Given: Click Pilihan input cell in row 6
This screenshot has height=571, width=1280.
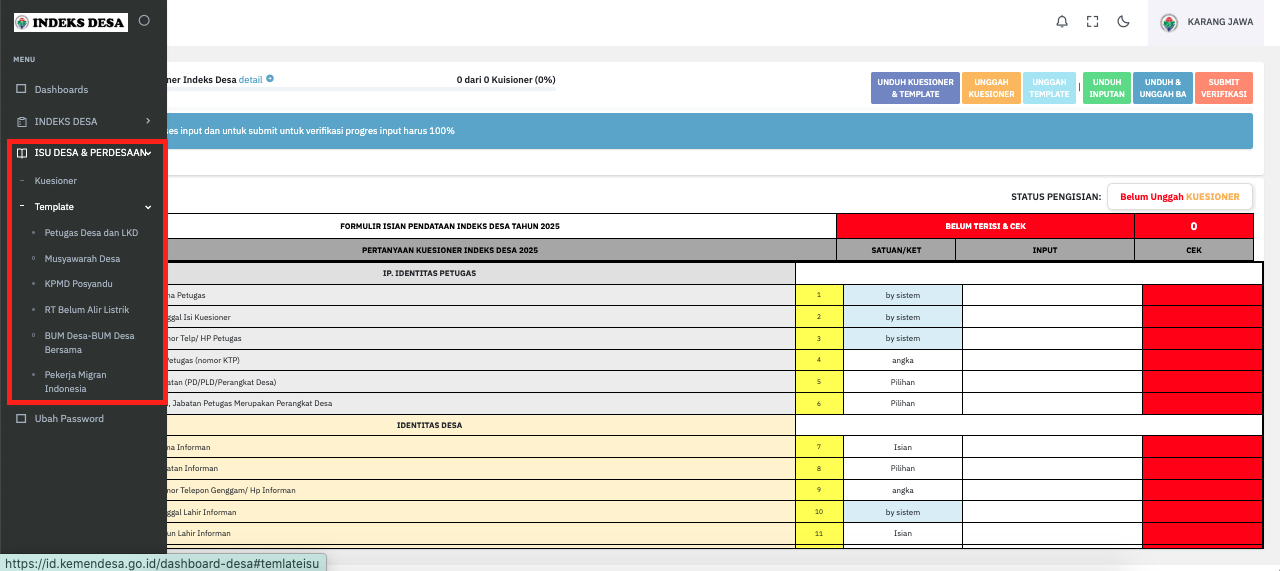Looking at the screenshot, I should click(1052, 403).
